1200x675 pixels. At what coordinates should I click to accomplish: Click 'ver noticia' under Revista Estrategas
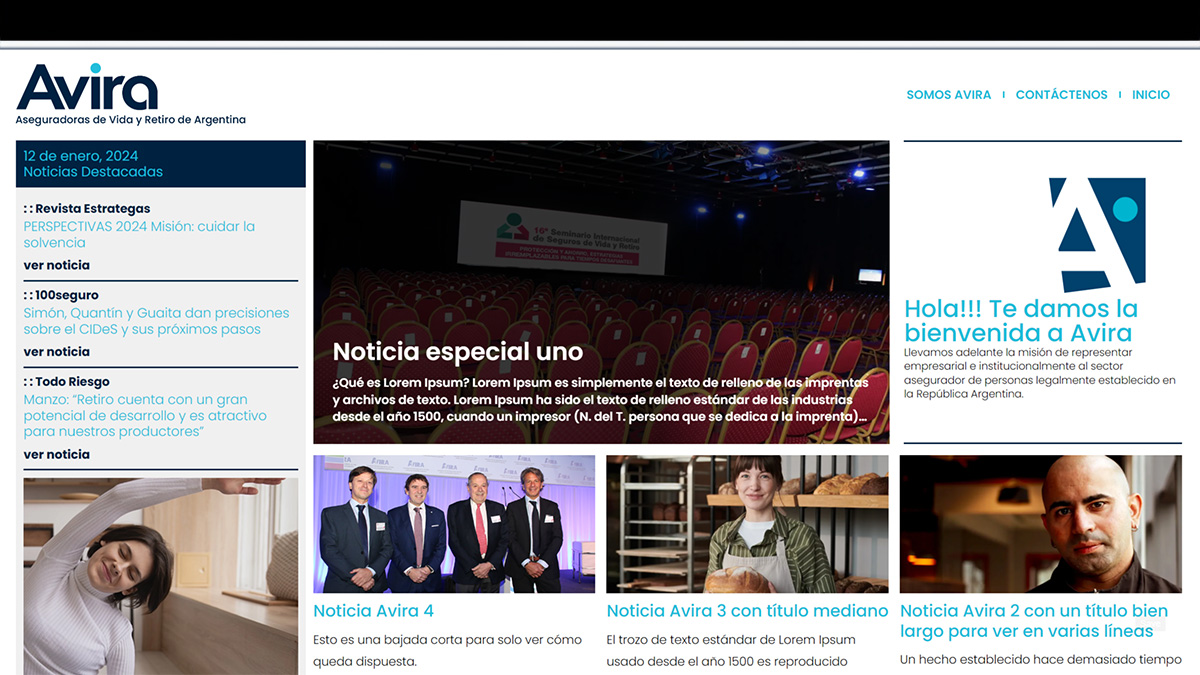point(57,265)
